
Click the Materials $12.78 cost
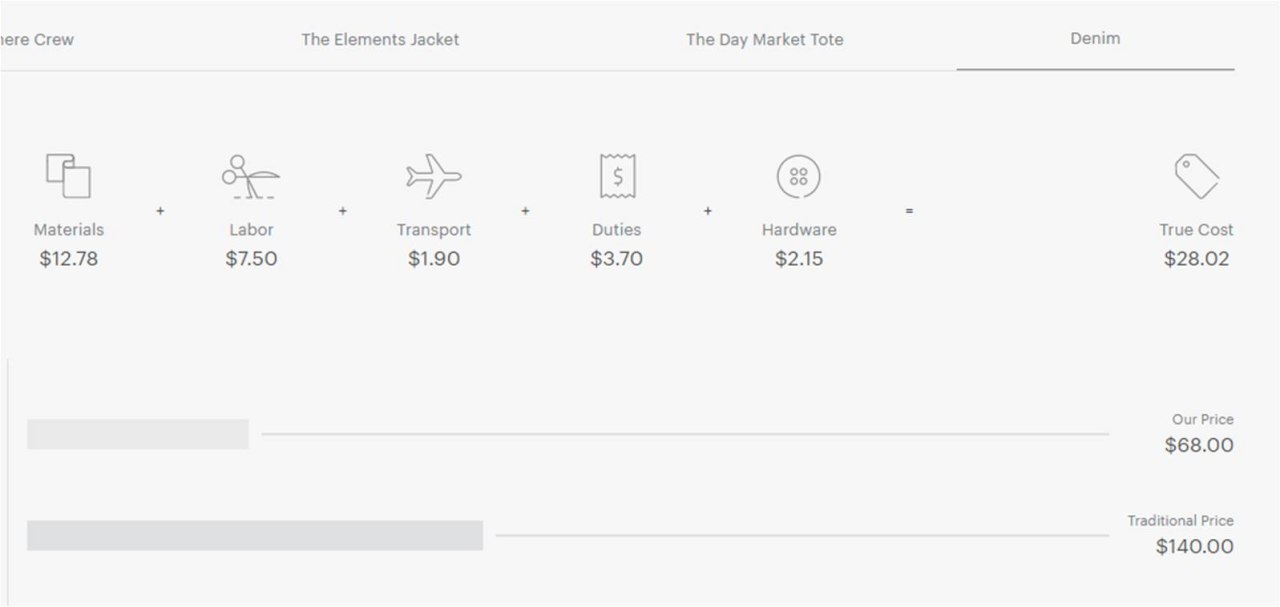[68, 259]
